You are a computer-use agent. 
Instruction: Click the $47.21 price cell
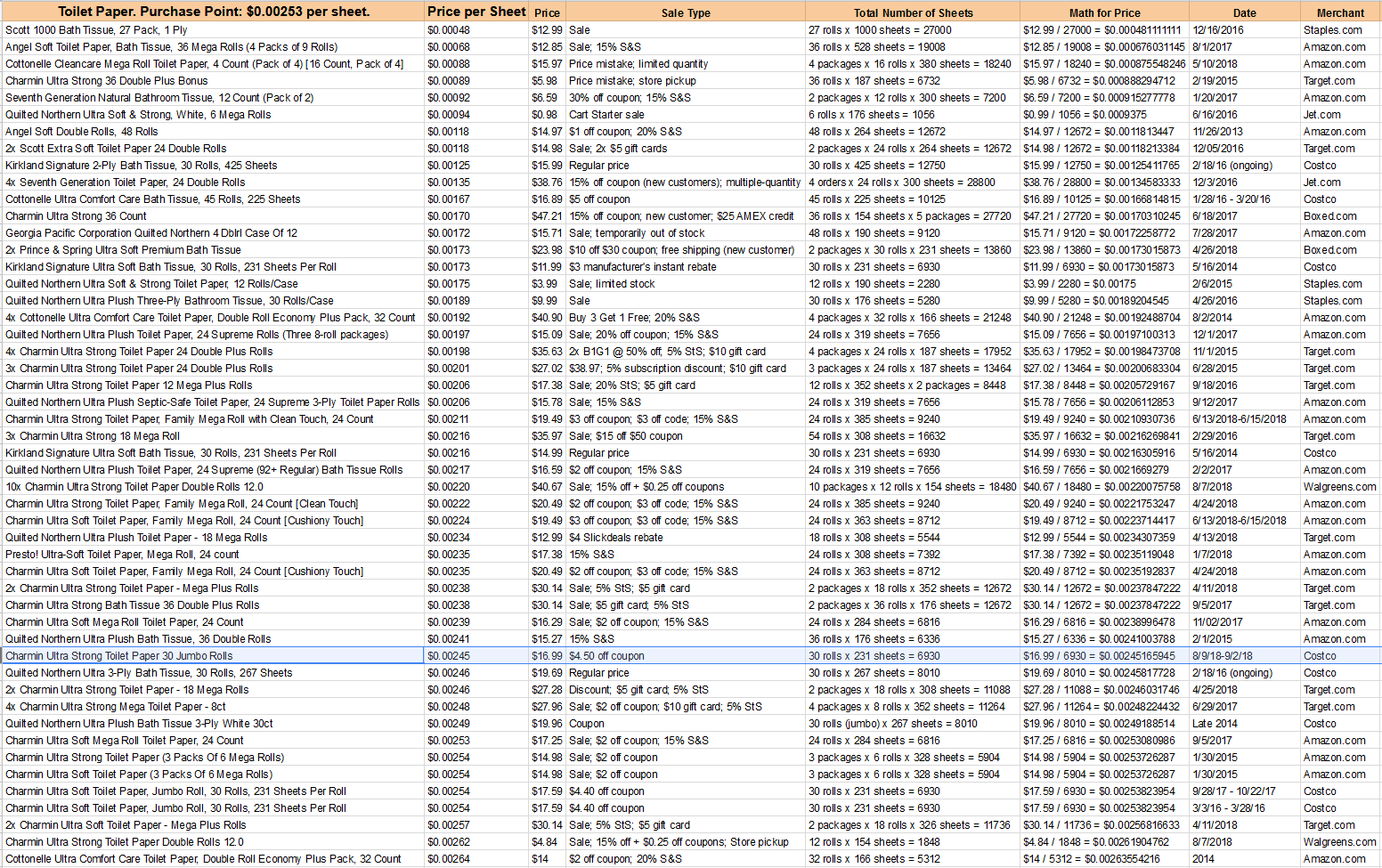click(x=547, y=215)
